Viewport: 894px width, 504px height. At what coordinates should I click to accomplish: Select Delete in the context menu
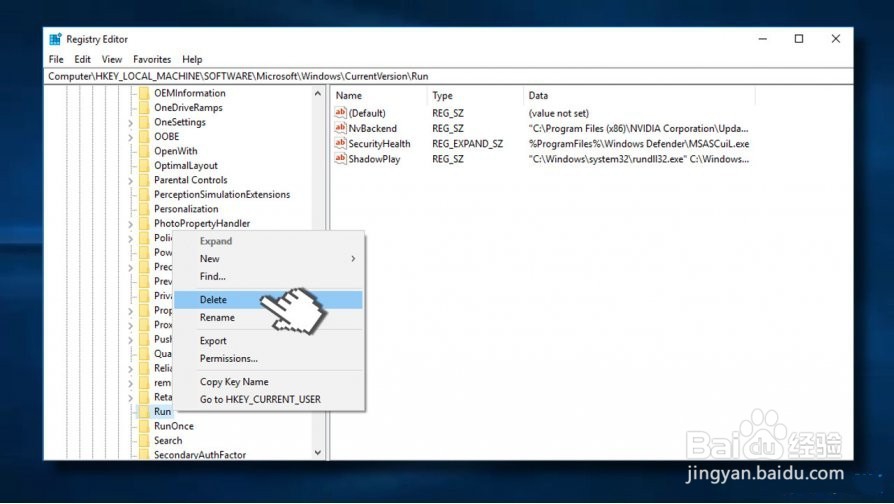(x=268, y=300)
